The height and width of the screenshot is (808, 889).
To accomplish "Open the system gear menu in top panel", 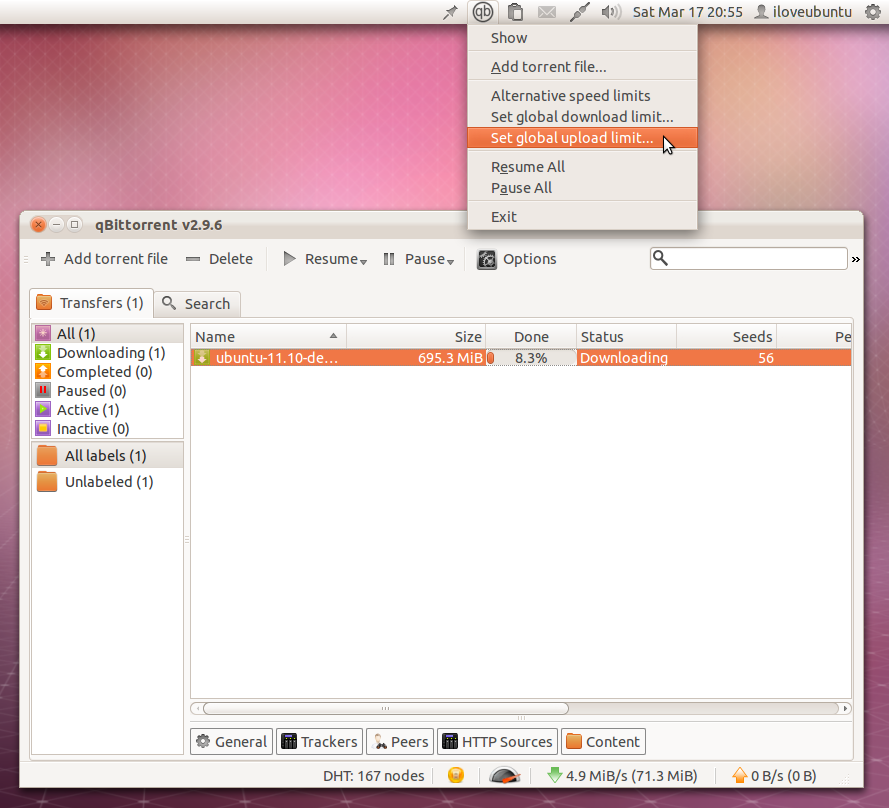I will tap(873, 12).
